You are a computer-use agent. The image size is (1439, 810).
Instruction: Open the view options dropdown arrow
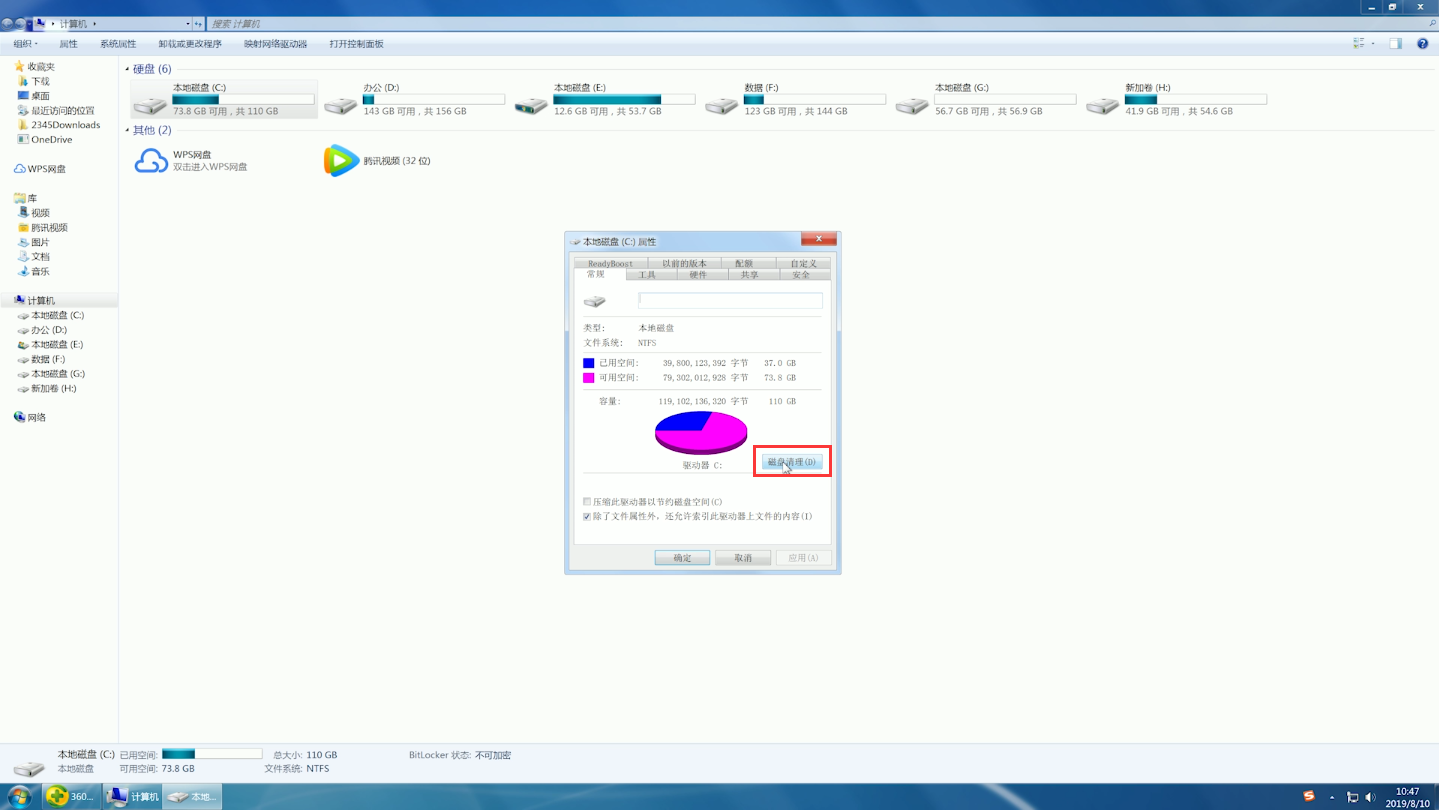point(1373,44)
